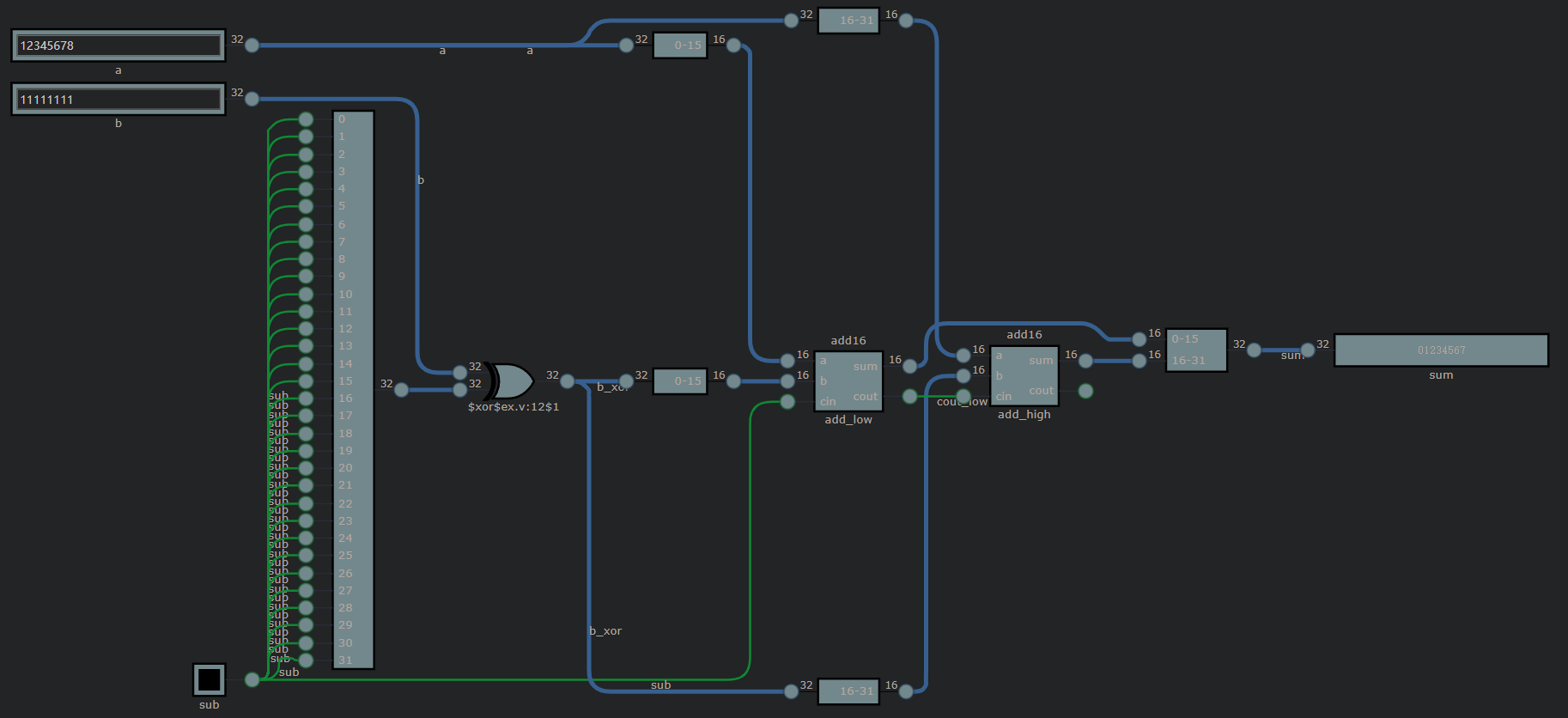Click the 32-bit output port of the tall grouping block
This screenshot has width=1568, height=718.
[x=401, y=390]
